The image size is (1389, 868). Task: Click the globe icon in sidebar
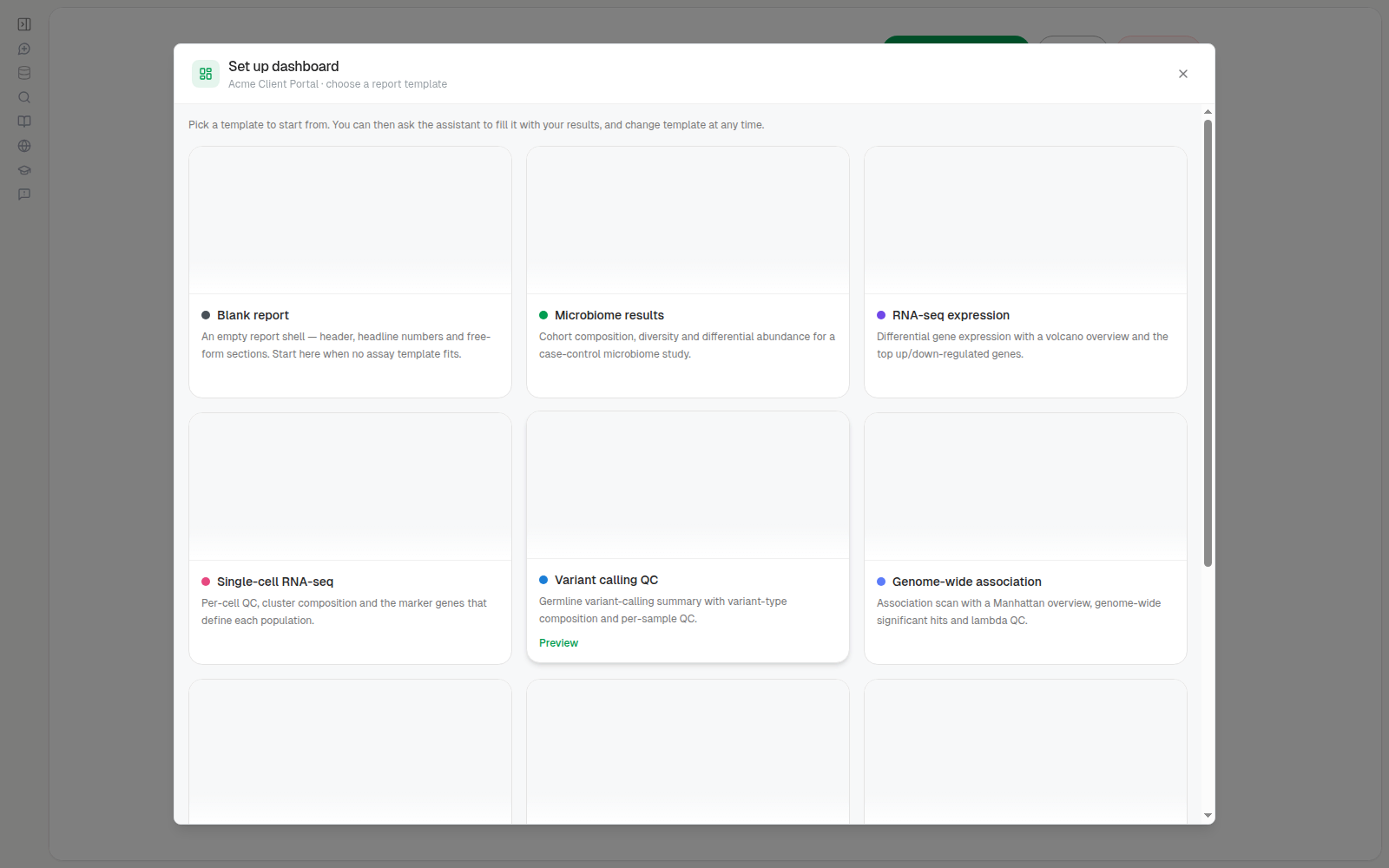[24, 146]
